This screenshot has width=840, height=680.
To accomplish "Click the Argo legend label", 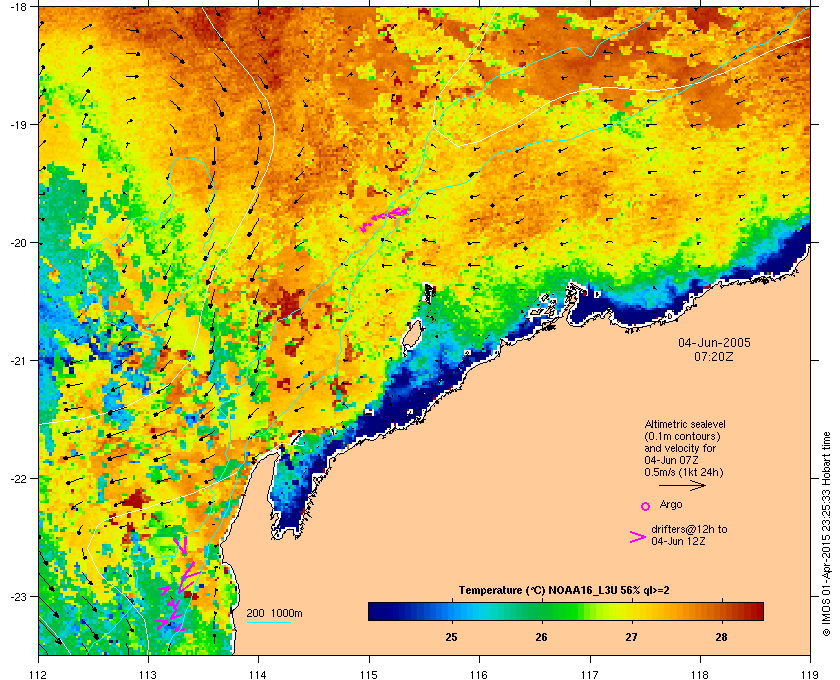I will 671,505.
